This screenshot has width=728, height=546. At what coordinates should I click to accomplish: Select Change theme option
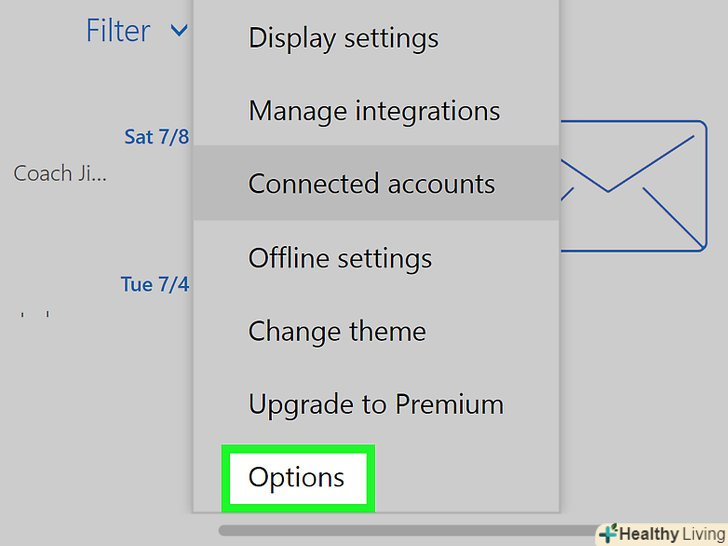(x=337, y=331)
